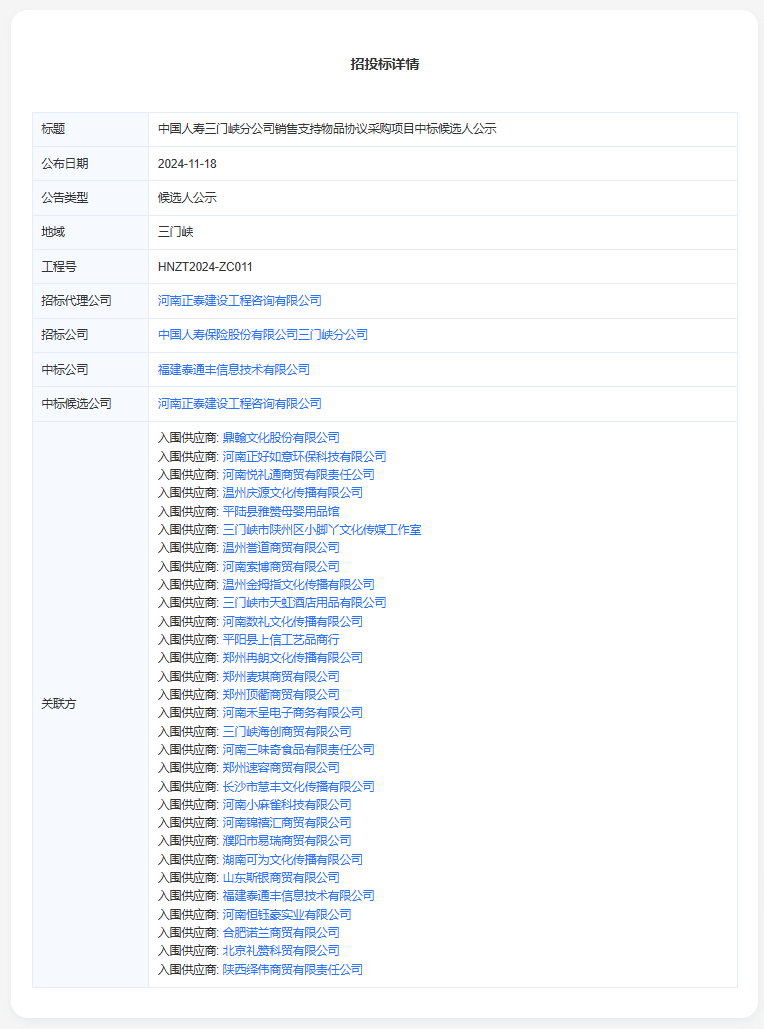The width and height of the screenshot is (764, 1029).
Task: Click 河南禾呈电子商务有限公司 link
Action: [x=292, y=713]
